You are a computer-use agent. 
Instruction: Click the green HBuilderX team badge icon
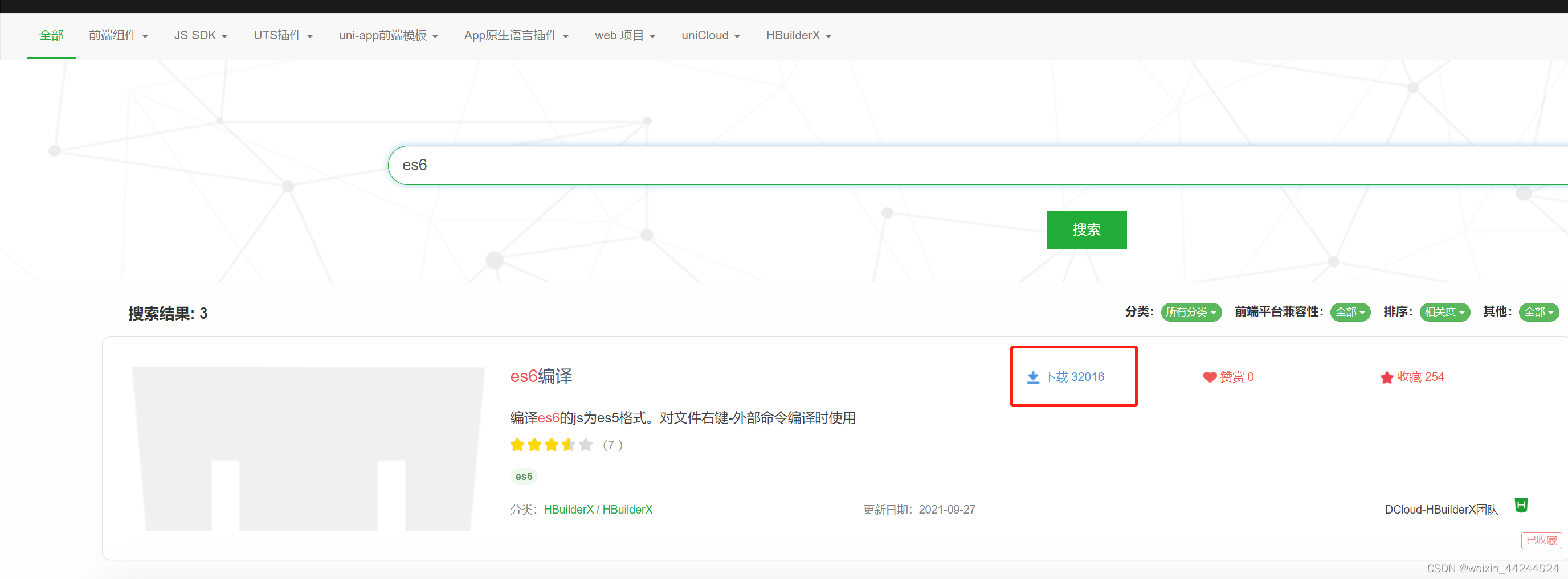[1521, 506]
